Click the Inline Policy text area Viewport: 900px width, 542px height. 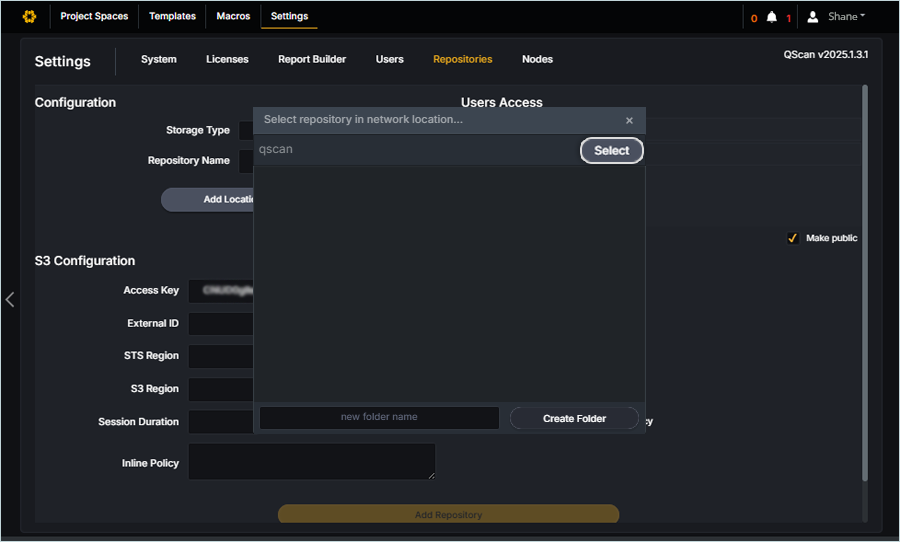tap(312, 462)
